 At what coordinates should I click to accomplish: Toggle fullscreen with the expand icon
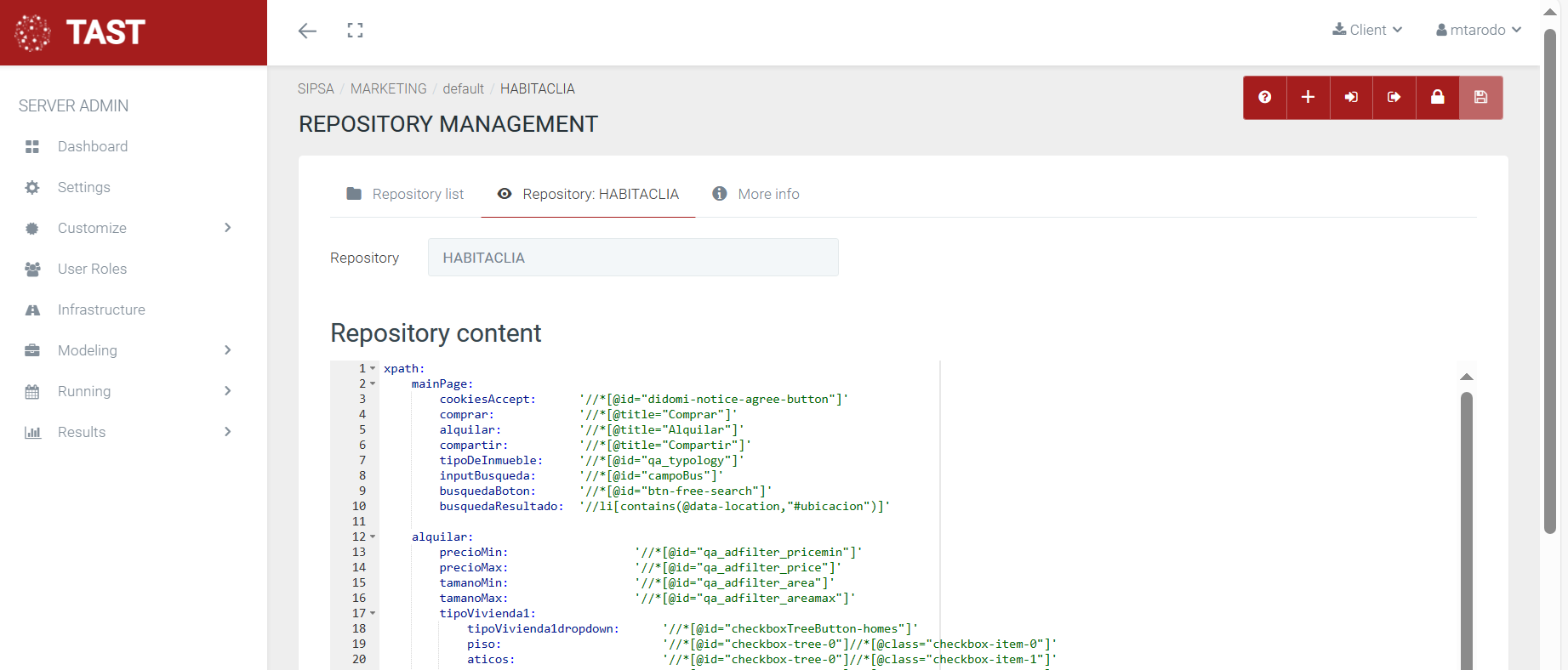coord(355,31)
